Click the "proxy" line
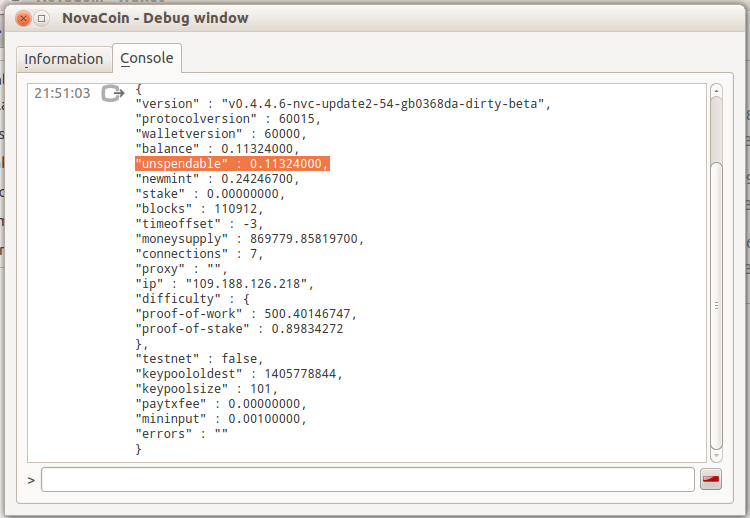This screenshot has width=750, height=518. [x=181, y=269]
